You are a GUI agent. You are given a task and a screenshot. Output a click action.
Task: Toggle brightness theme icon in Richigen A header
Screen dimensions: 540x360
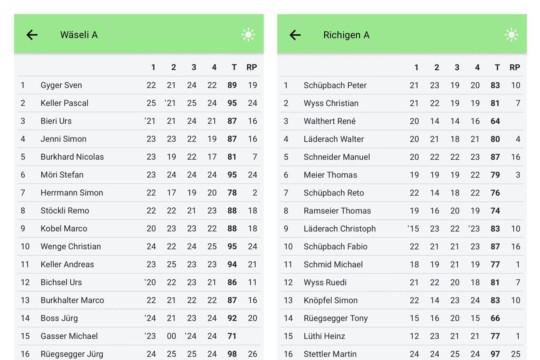coord(511,35)
